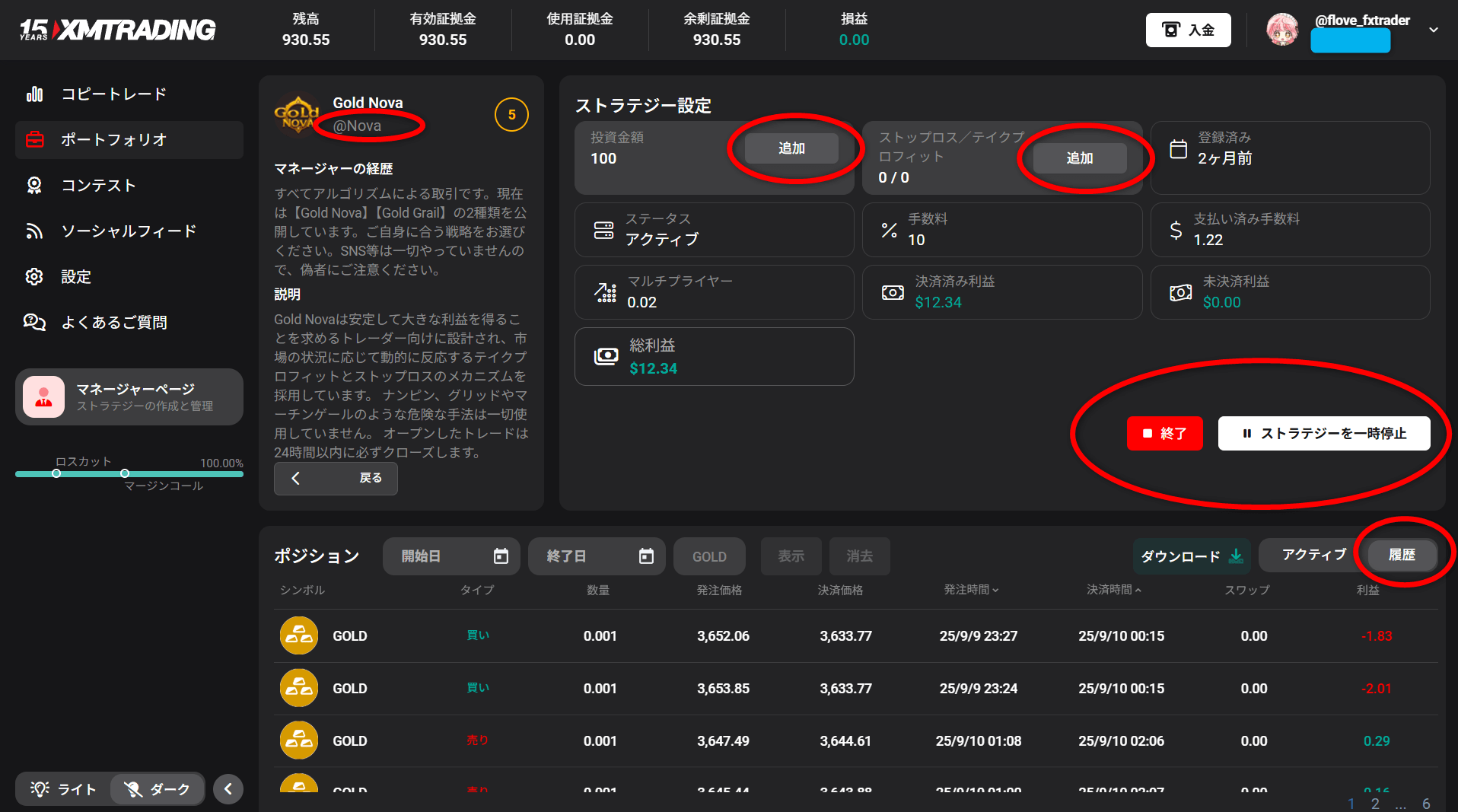This screenshot has width=1458, height=812.
Task: Go to page 2 of positions
Action: pos(1375,804)
